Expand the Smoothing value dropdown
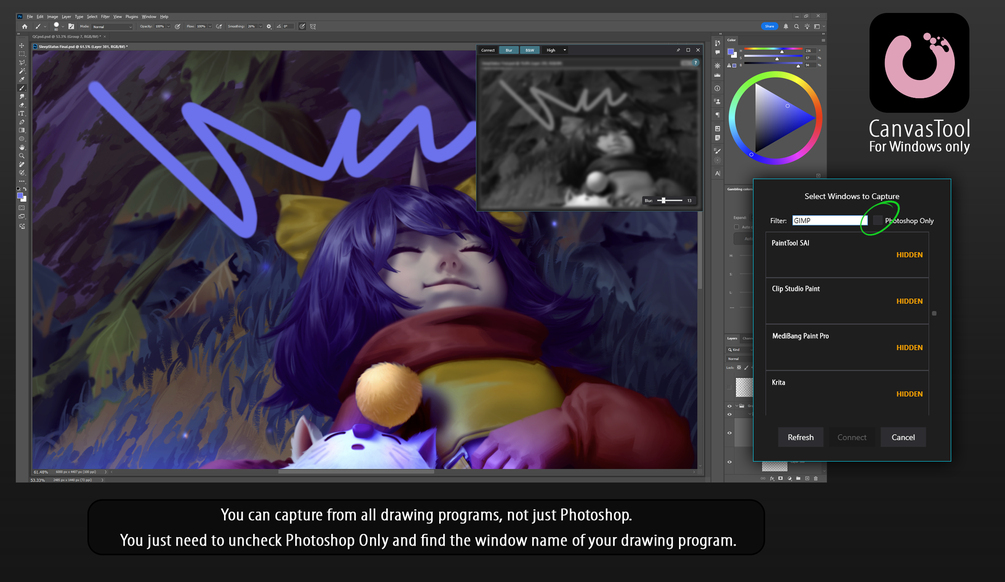1005x582 pixels. 261,26
